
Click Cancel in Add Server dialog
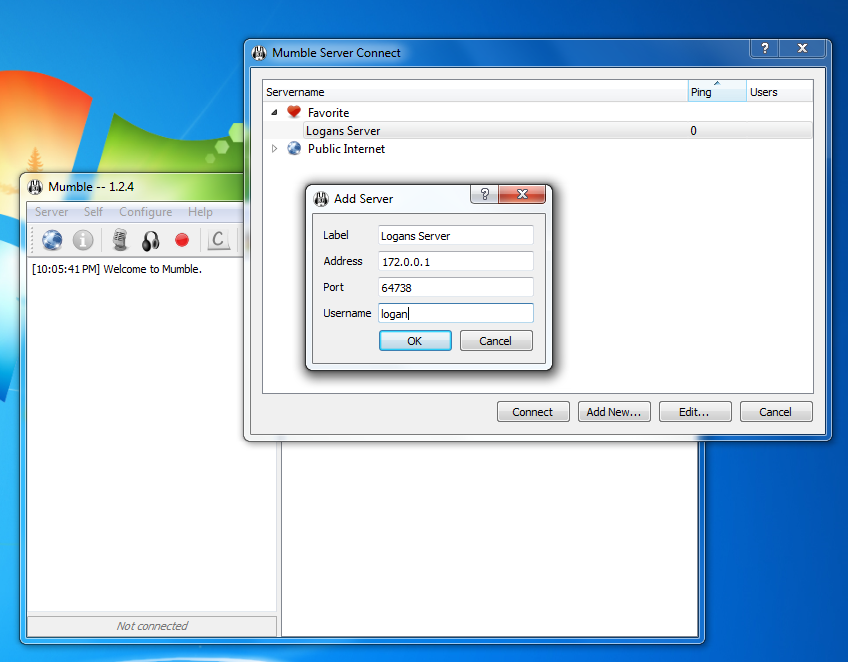pos(496,341)
